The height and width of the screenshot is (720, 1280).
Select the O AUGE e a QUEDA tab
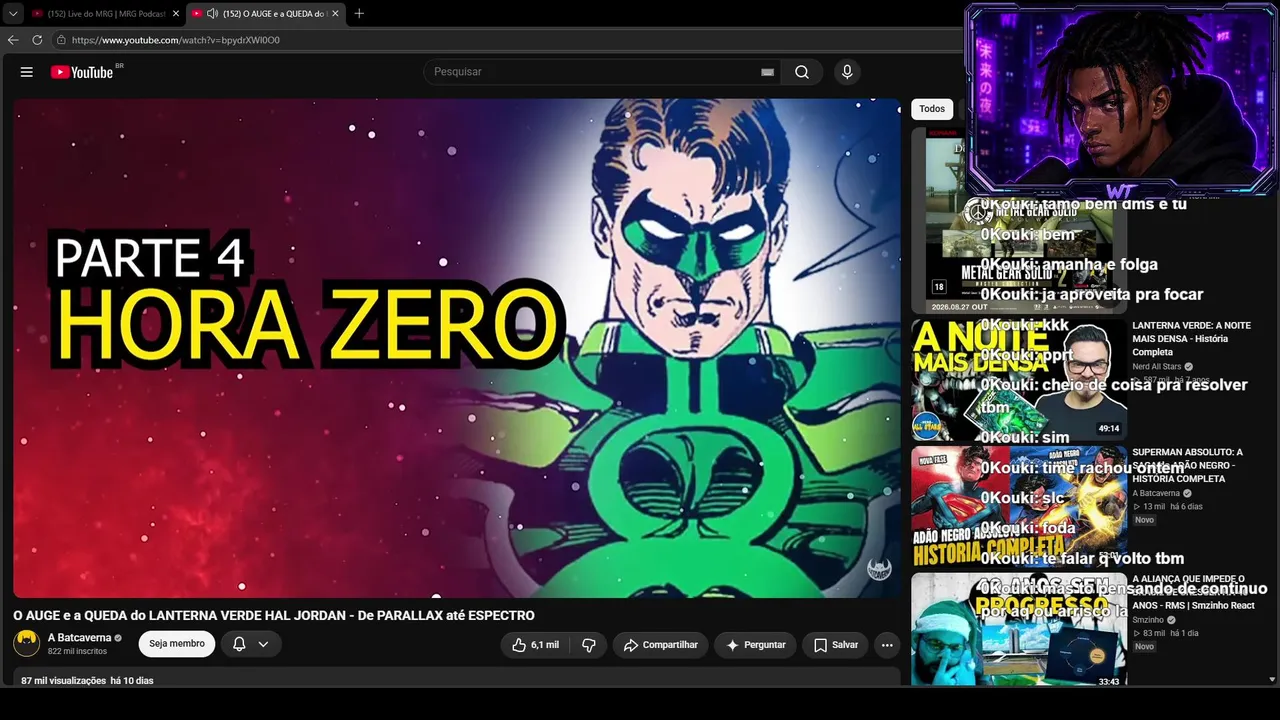pos(266,13)
